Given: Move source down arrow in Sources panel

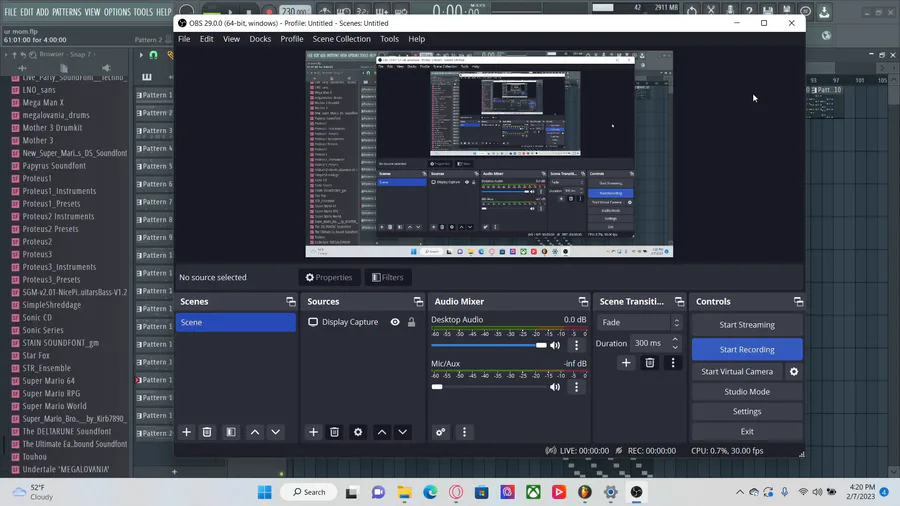Looking at the screenshot, I should [402, 432].
